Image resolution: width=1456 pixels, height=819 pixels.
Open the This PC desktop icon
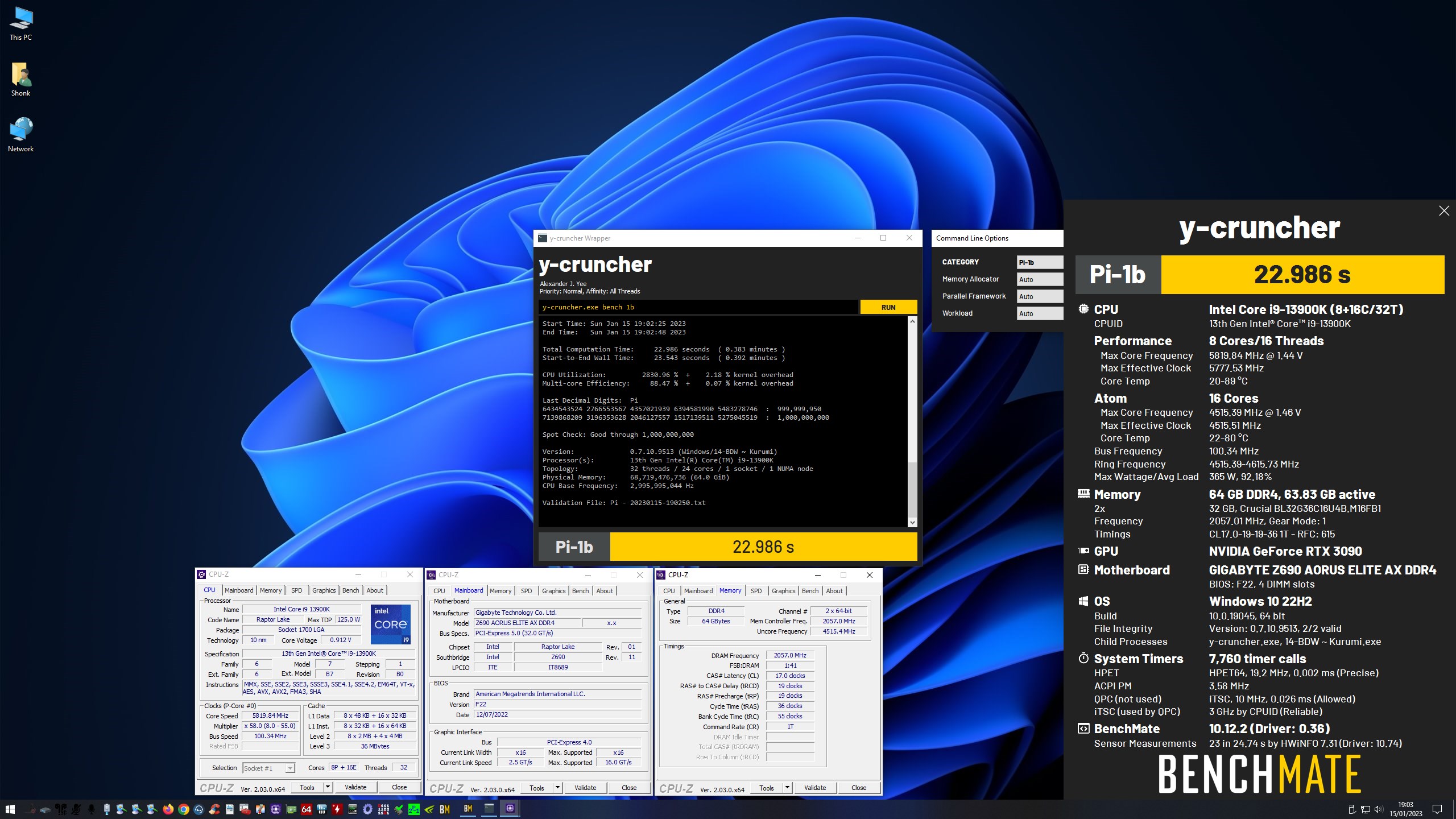click(20, 24)
